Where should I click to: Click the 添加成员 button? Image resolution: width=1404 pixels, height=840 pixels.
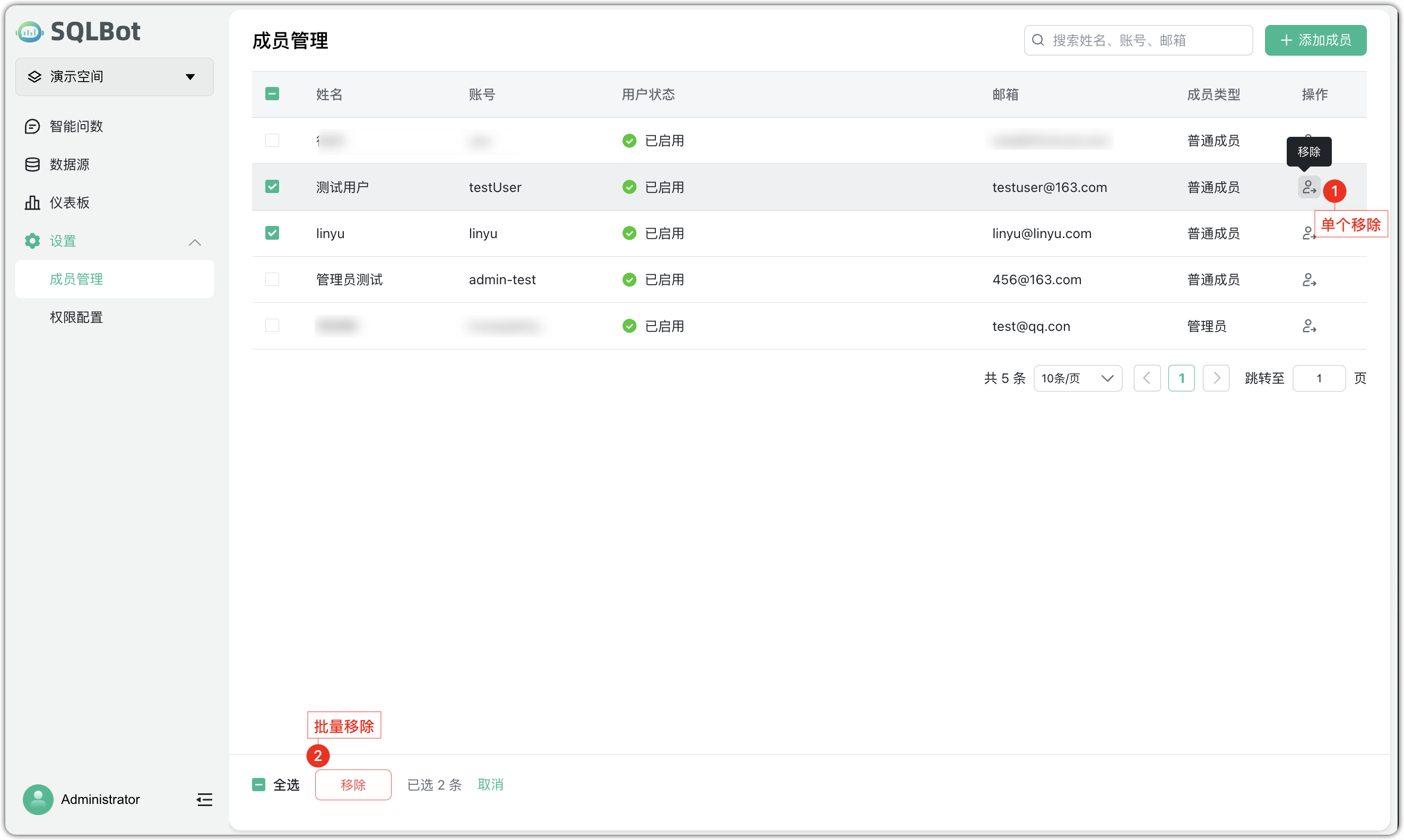tap(1315, 40)
